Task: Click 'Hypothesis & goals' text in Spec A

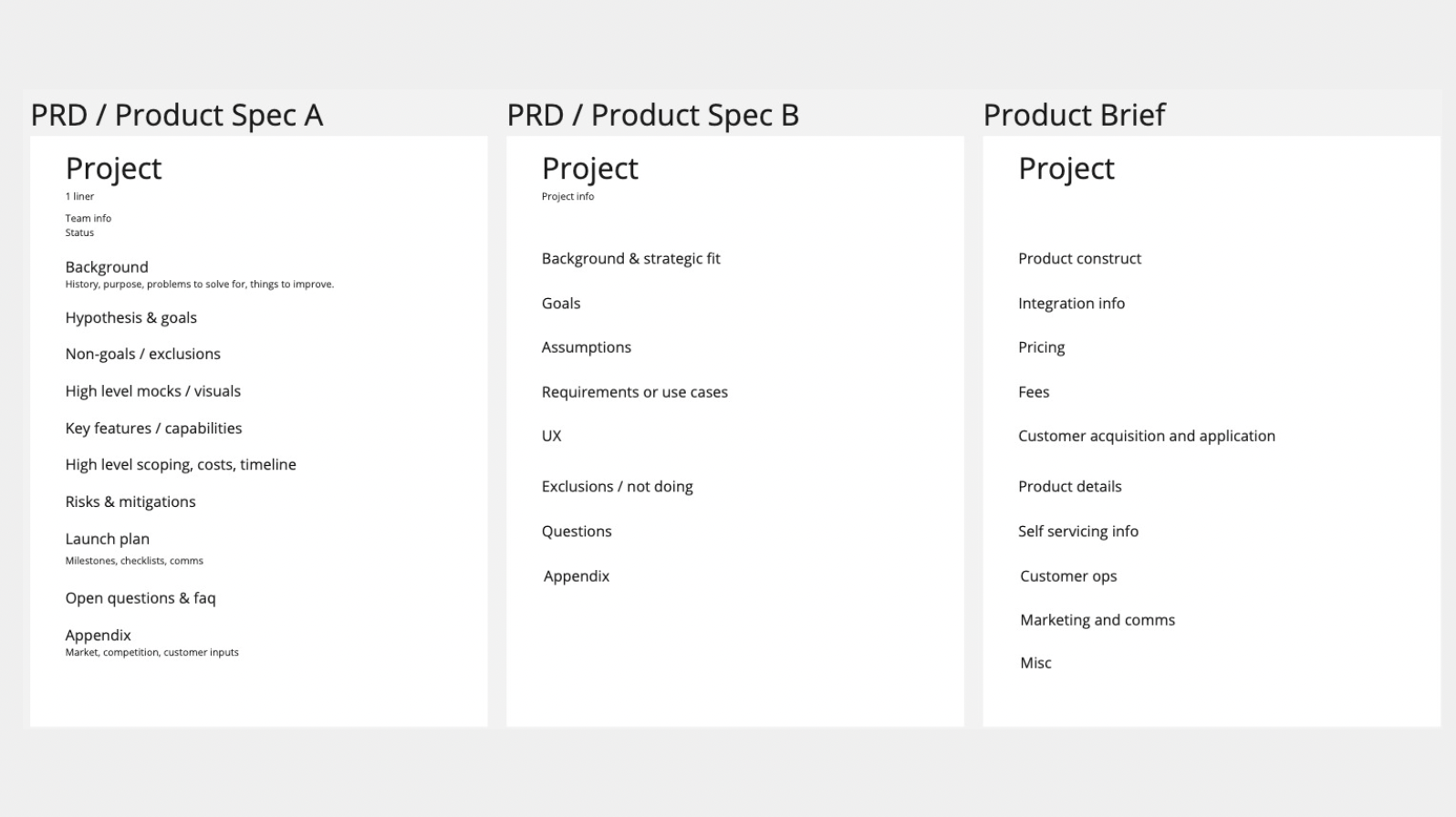Action: pos(130,317)
